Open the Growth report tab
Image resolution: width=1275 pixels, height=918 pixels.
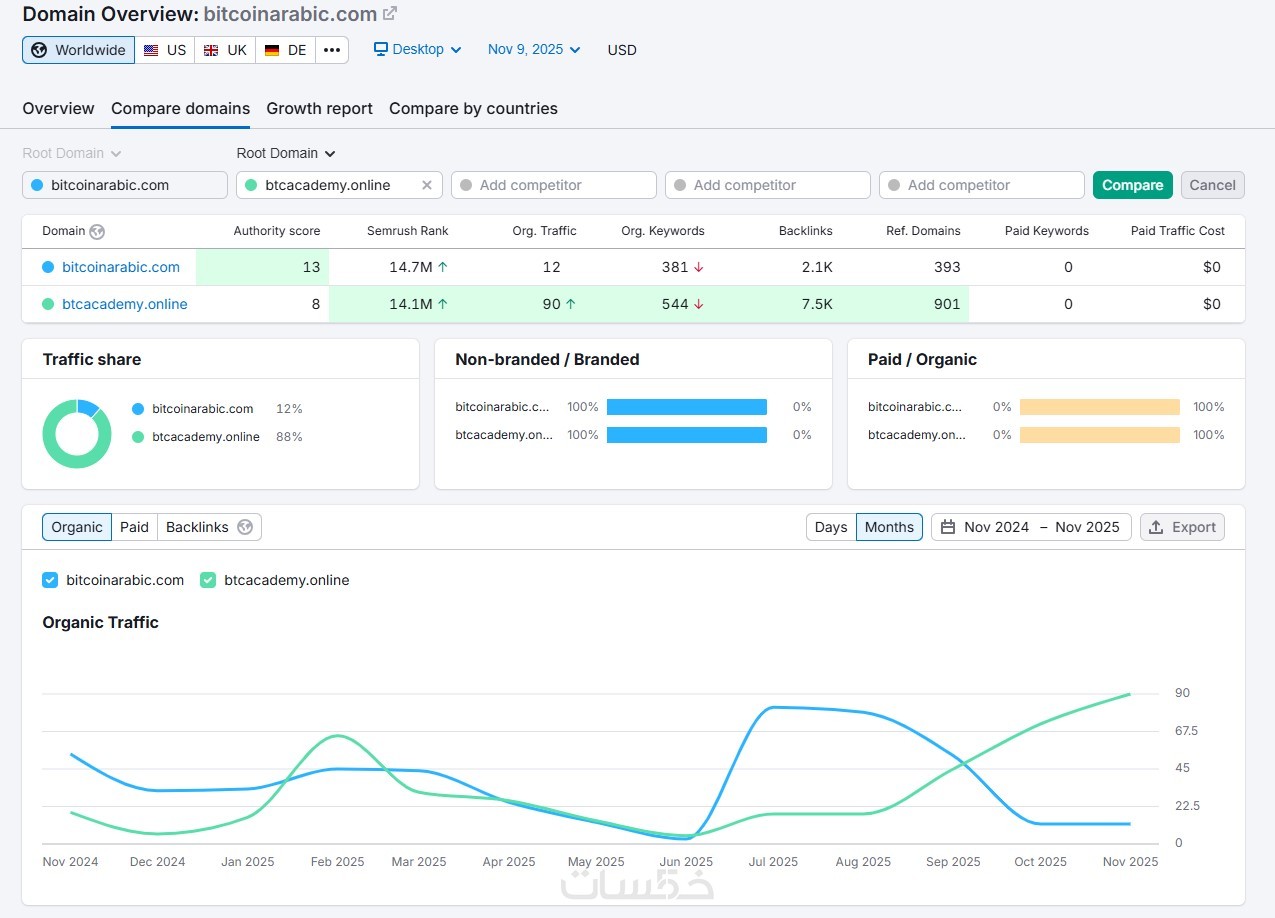[319, 108]
